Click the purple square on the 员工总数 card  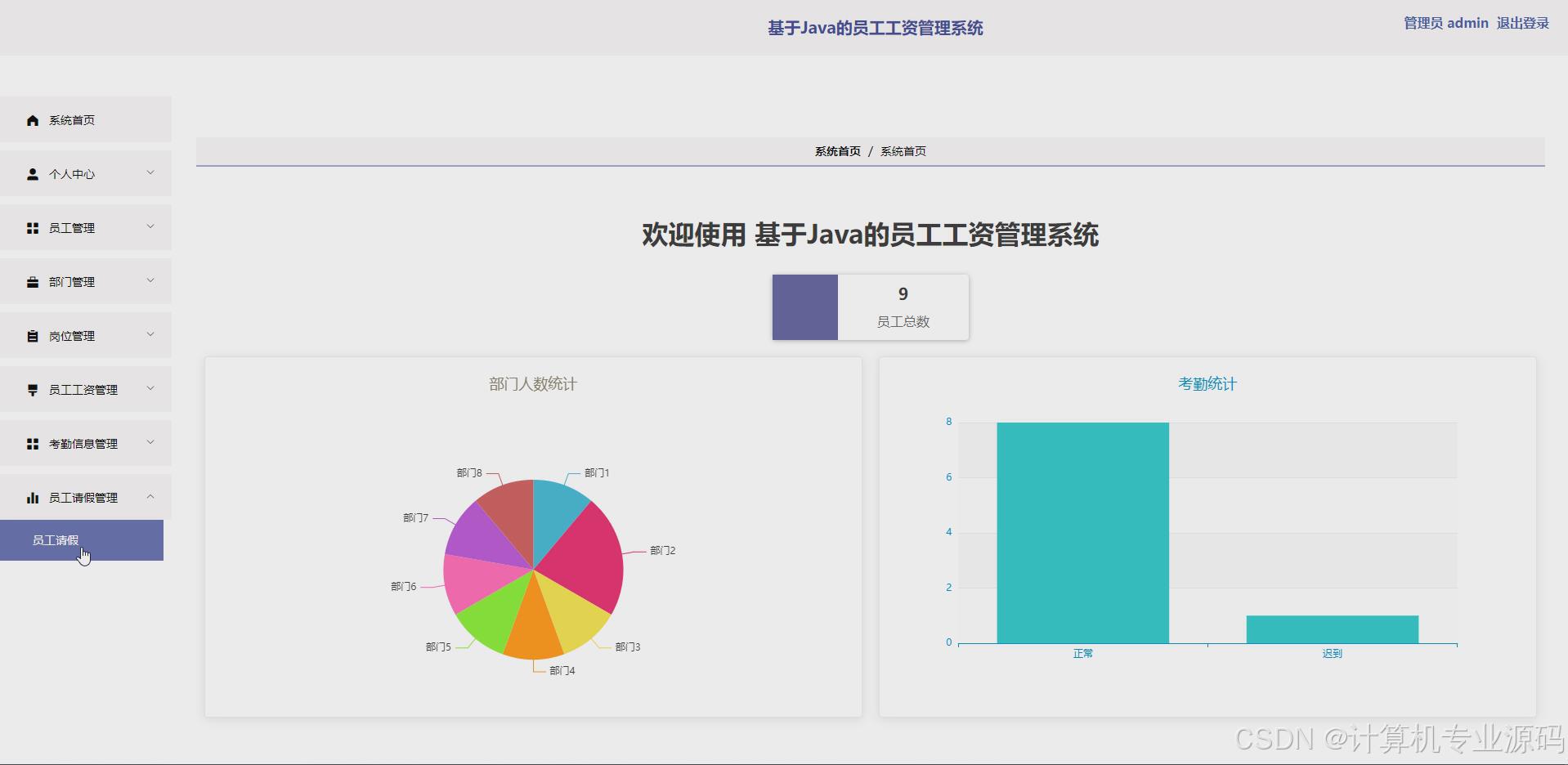805,307
